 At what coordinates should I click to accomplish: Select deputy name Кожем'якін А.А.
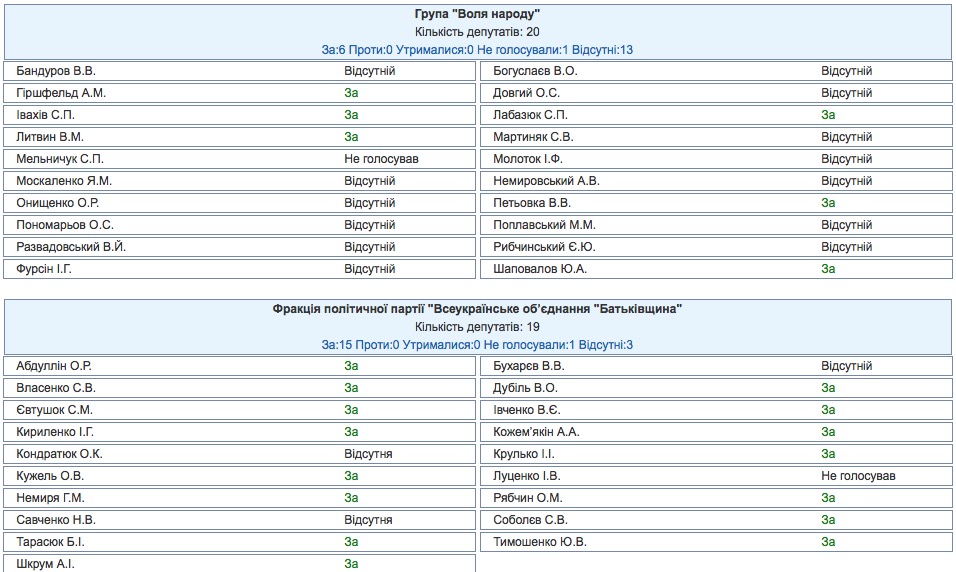(x=537, y=432)
